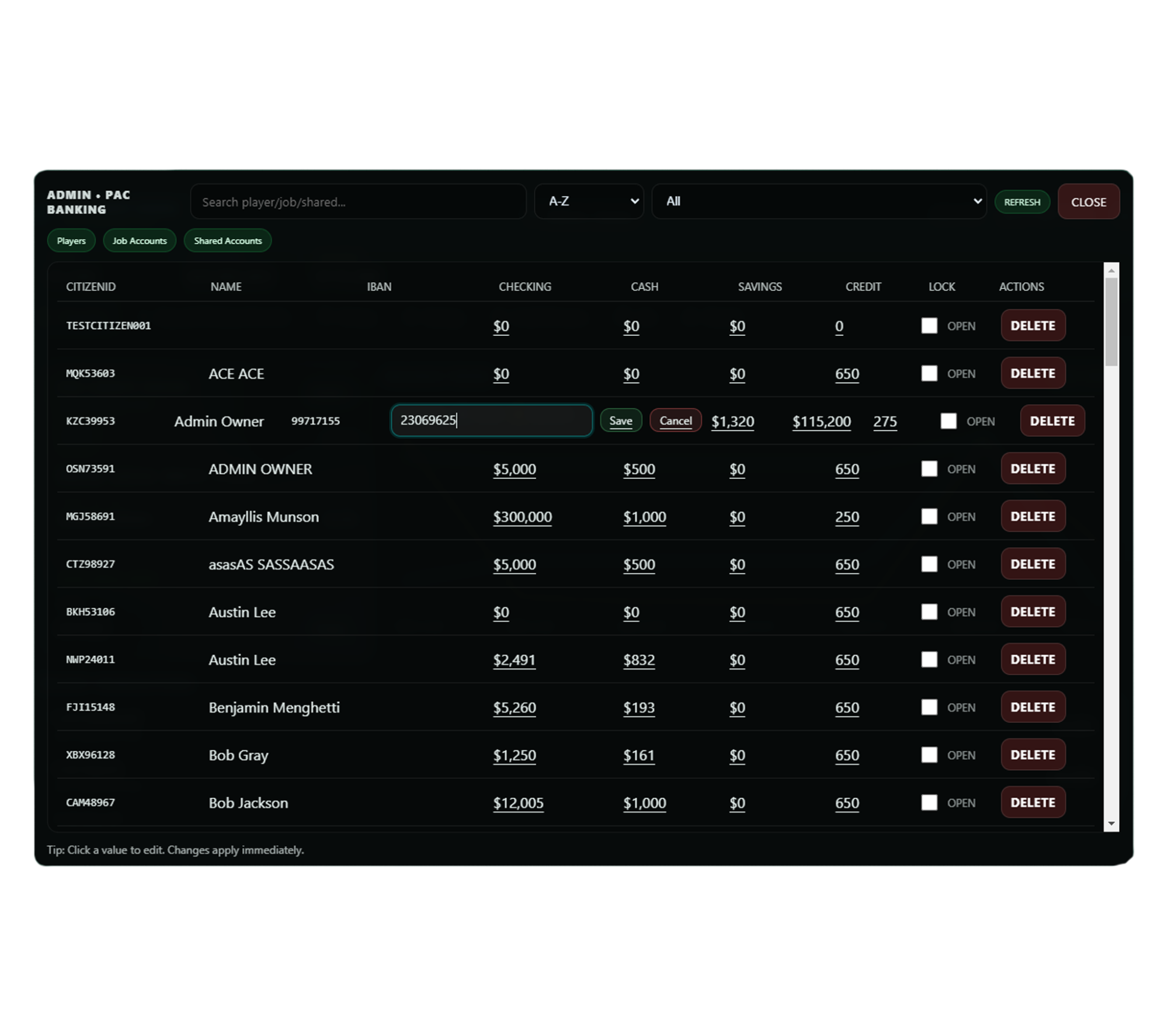
Task: Edit Amayllis Munson checking $300,000
Action: [522, 517]
